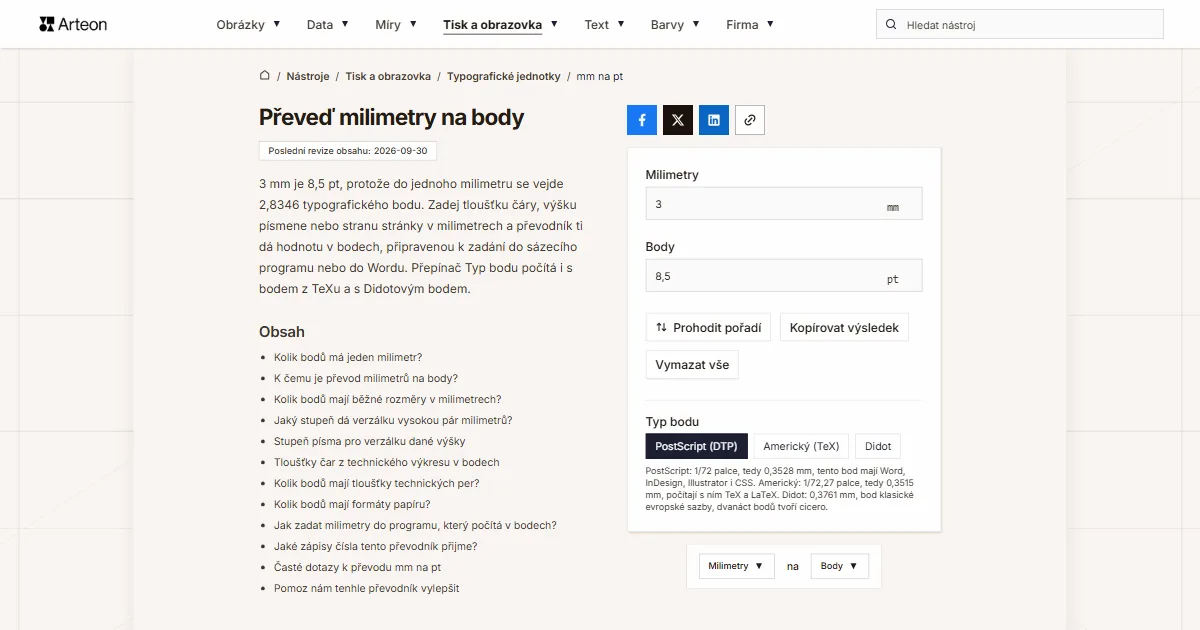Image resolution: width=1200 pixels, height=630 pixels.
Task: Open the Tisk a obrazovka menu
Action: 500,24
